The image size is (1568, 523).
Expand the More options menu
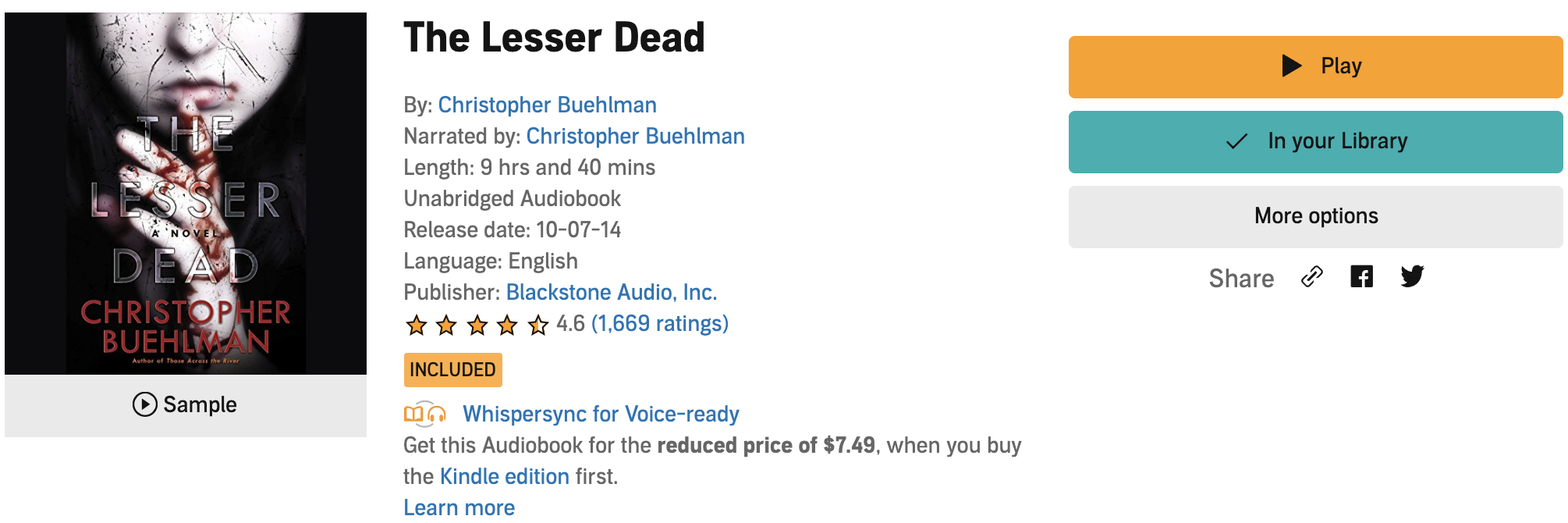[1315, 216]
